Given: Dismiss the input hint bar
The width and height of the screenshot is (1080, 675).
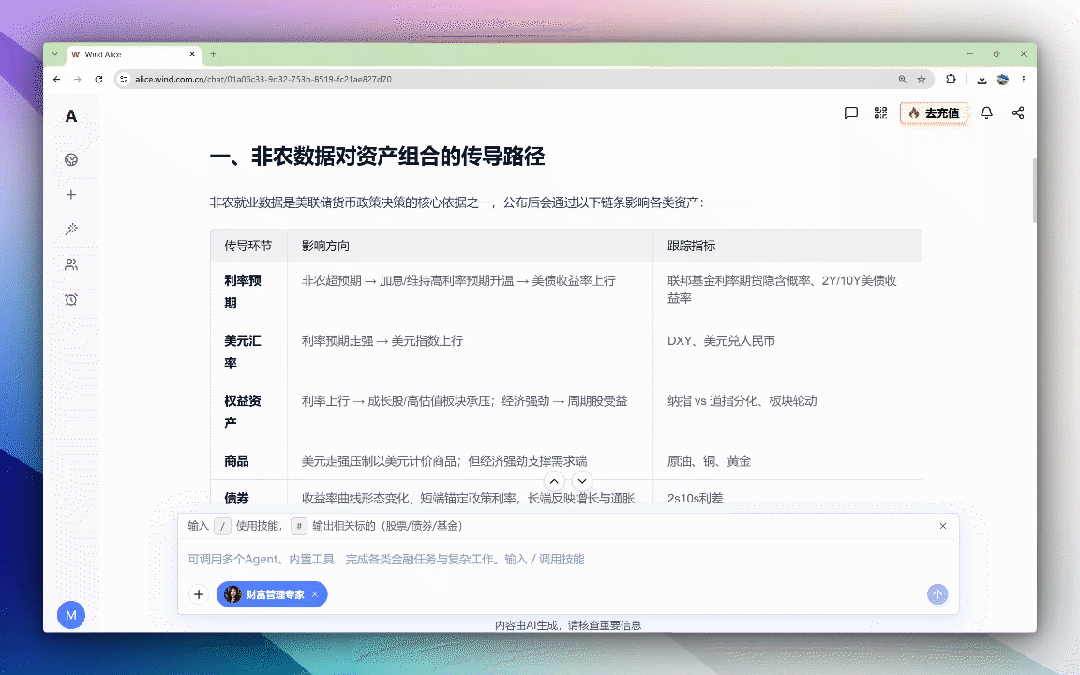Looking at the screenshot, I should pos(943,526).
